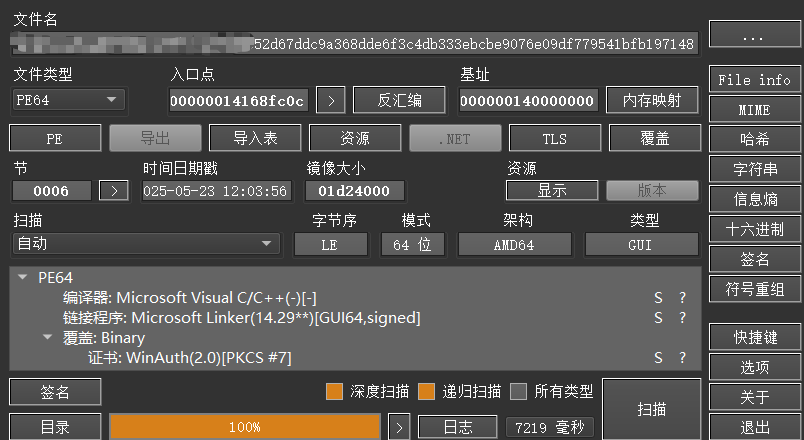Screen dimensions: 804x440
Task: Click the section count field 0006
Action: pyautogui.click(x=51, y=191)
